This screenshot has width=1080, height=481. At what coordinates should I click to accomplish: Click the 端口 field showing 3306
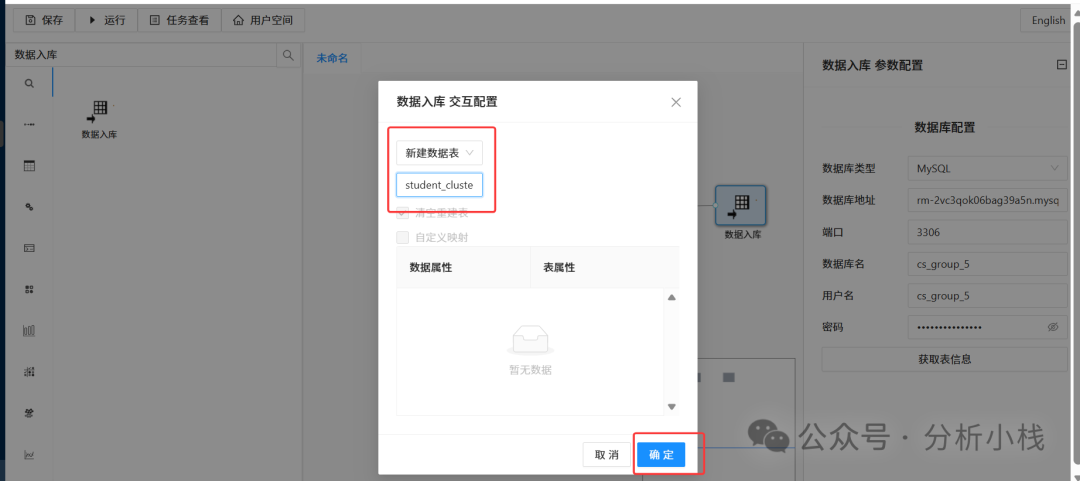[988, 232]
